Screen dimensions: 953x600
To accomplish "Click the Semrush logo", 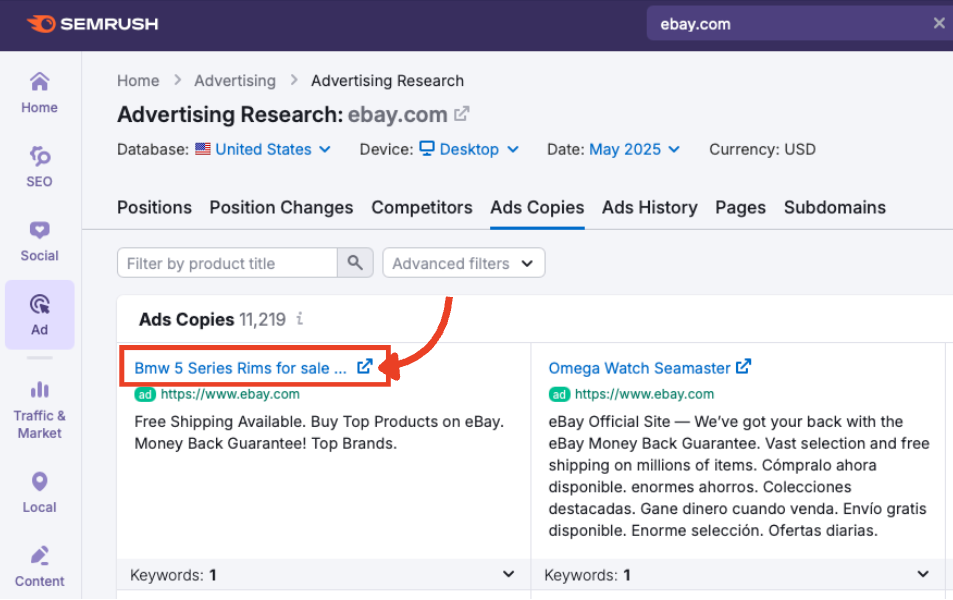I will point(92,24).
